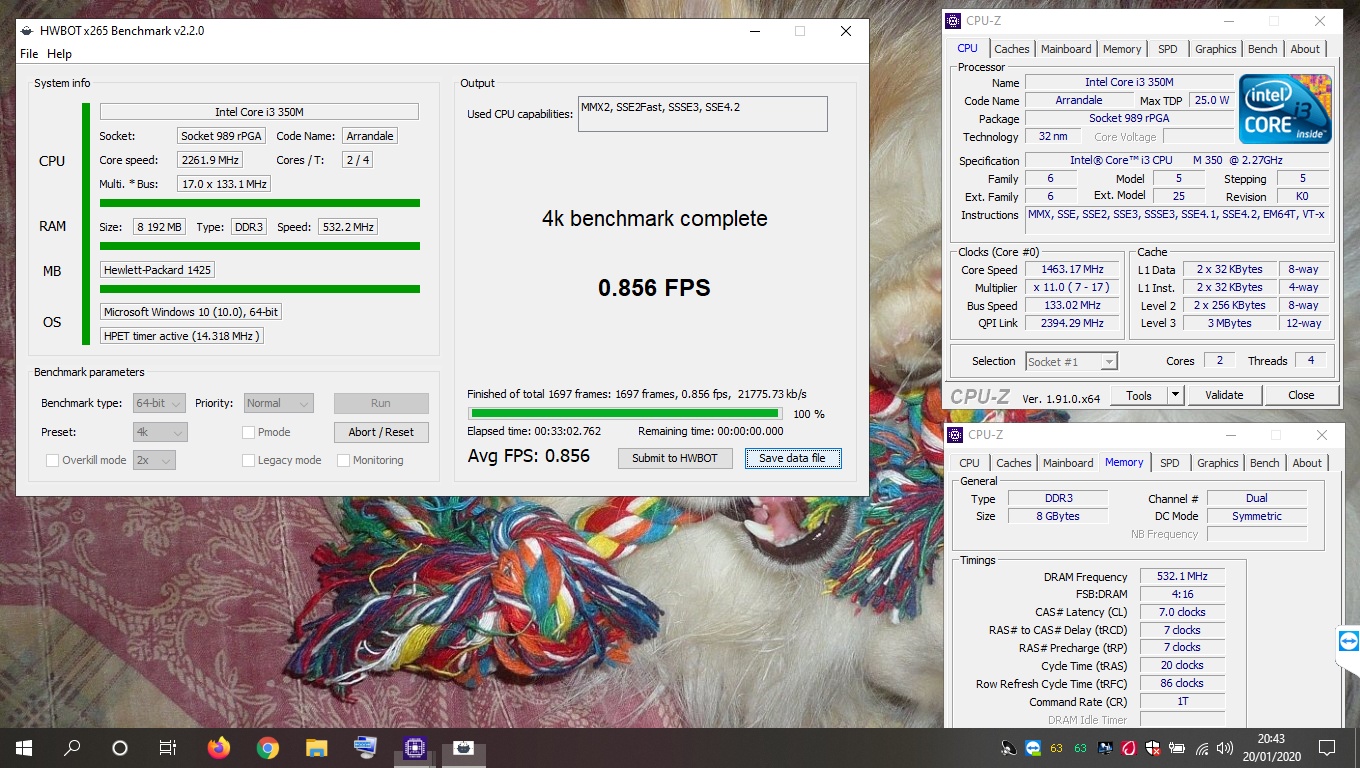This screenshot has width=1360, height=768.
Task: Click the green bar under CPU info
Action: pos(260,203)
